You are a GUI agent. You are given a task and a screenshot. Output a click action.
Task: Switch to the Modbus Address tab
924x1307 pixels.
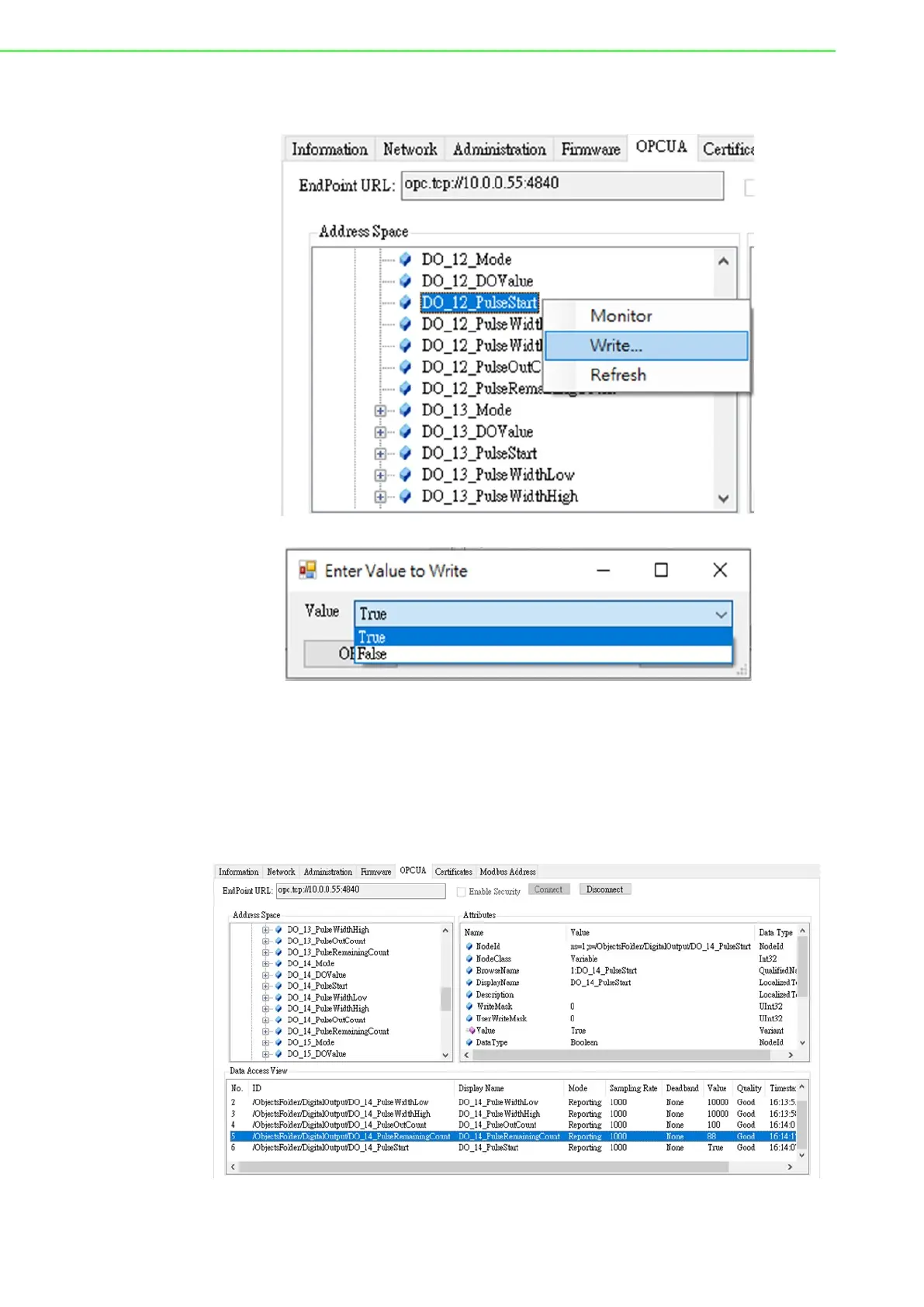tap(507, 872)
